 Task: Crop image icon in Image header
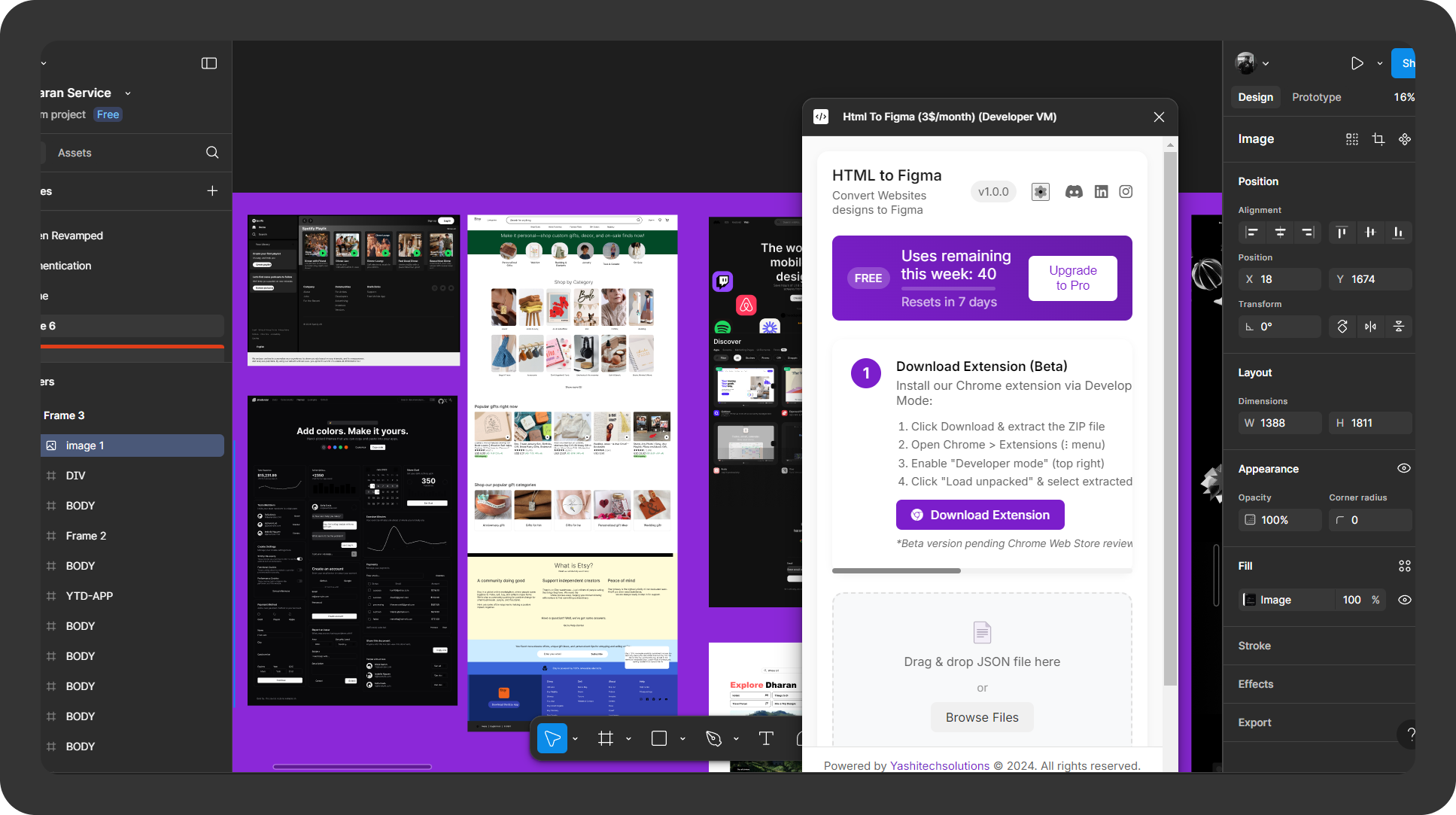1378,139
